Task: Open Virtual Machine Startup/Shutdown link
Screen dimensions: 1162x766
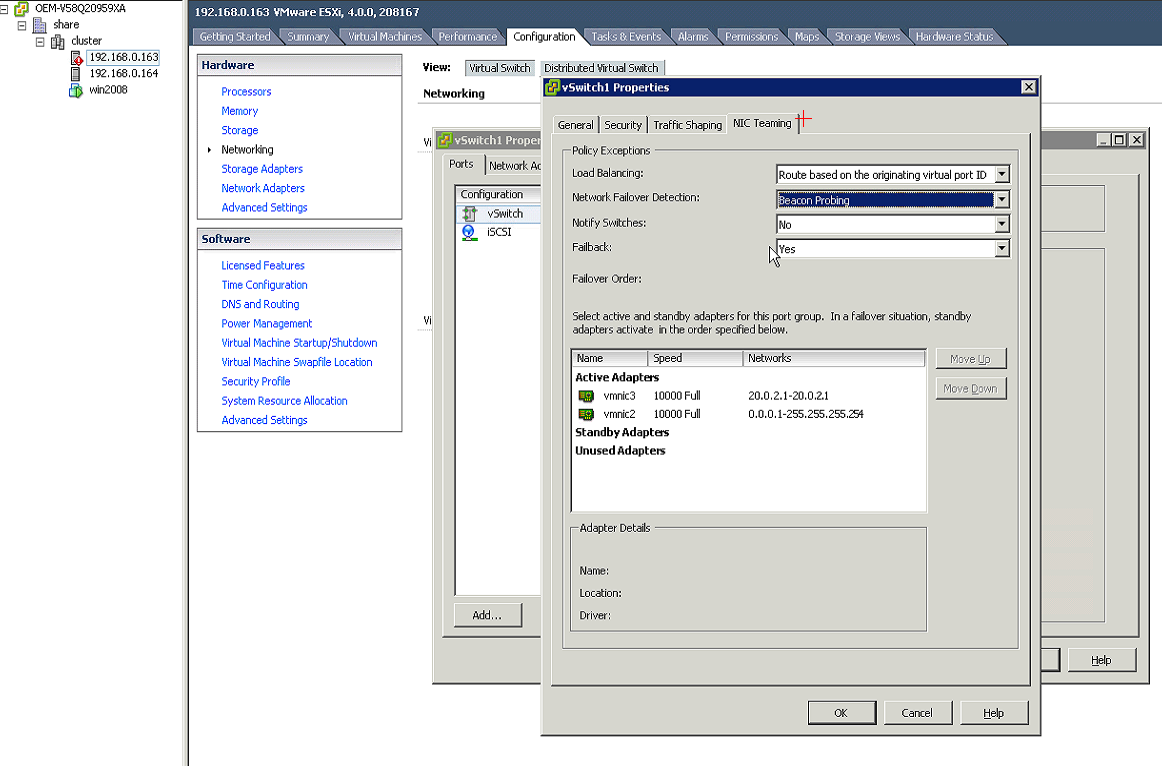Action: point(299,343)
